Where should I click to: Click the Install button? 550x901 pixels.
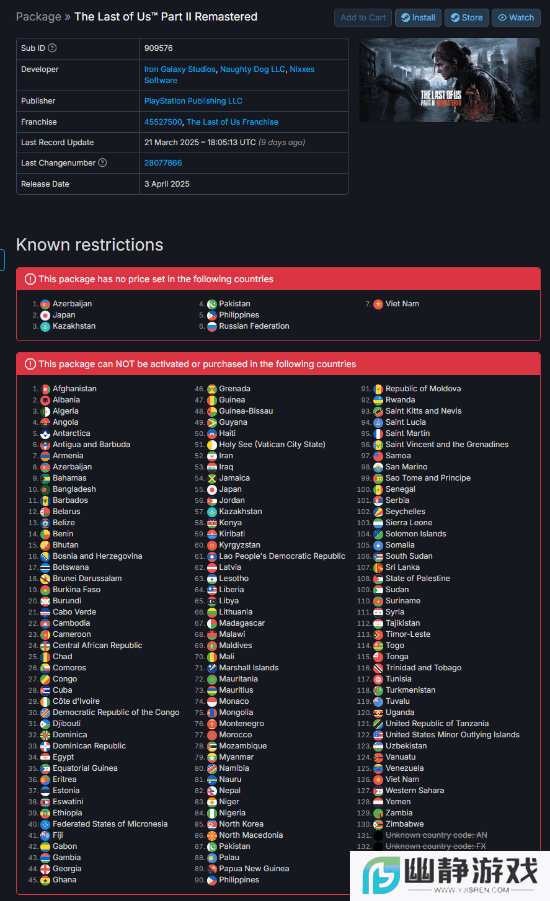coord(418,18)
